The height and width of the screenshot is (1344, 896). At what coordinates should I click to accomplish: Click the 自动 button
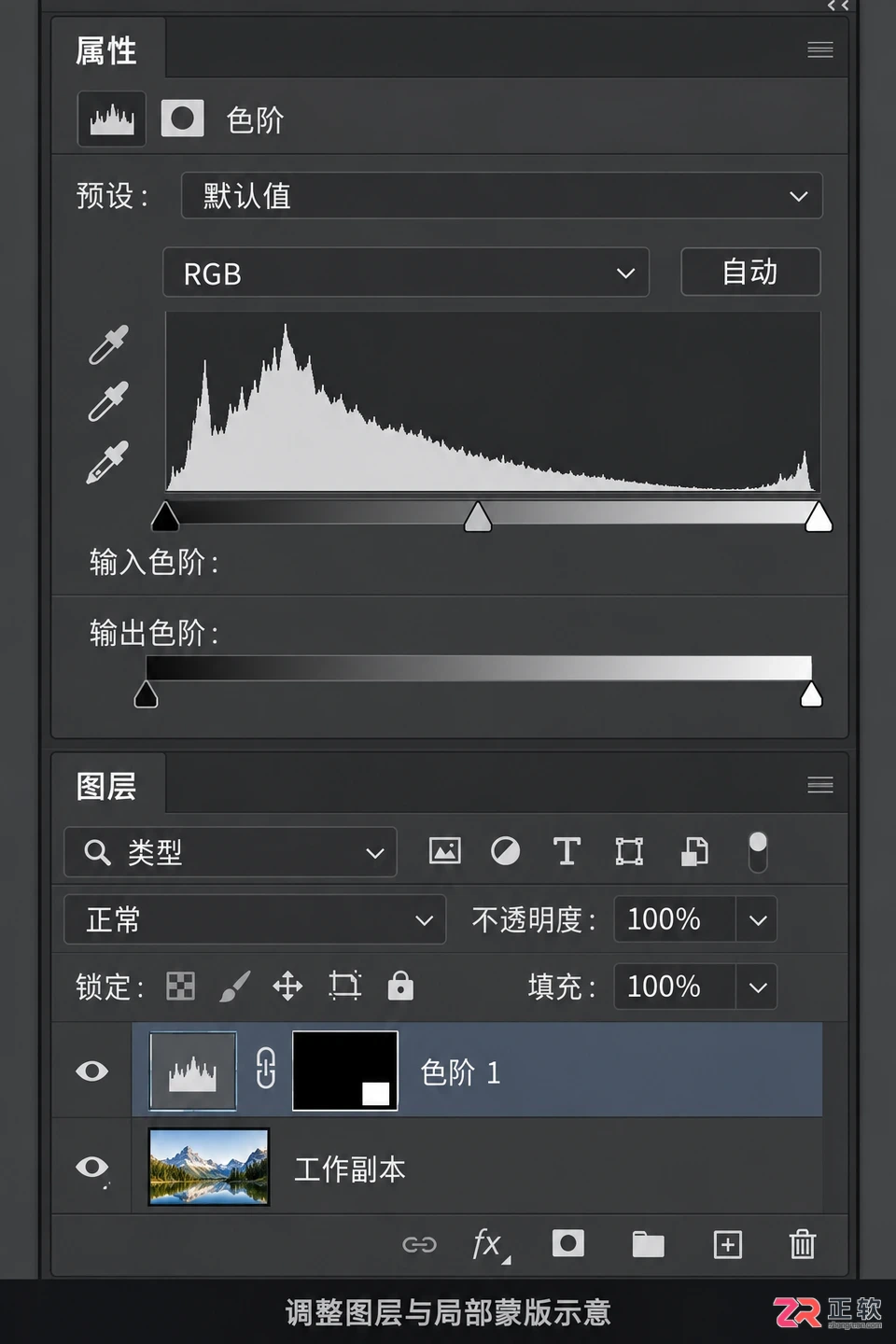pos(750,272)
